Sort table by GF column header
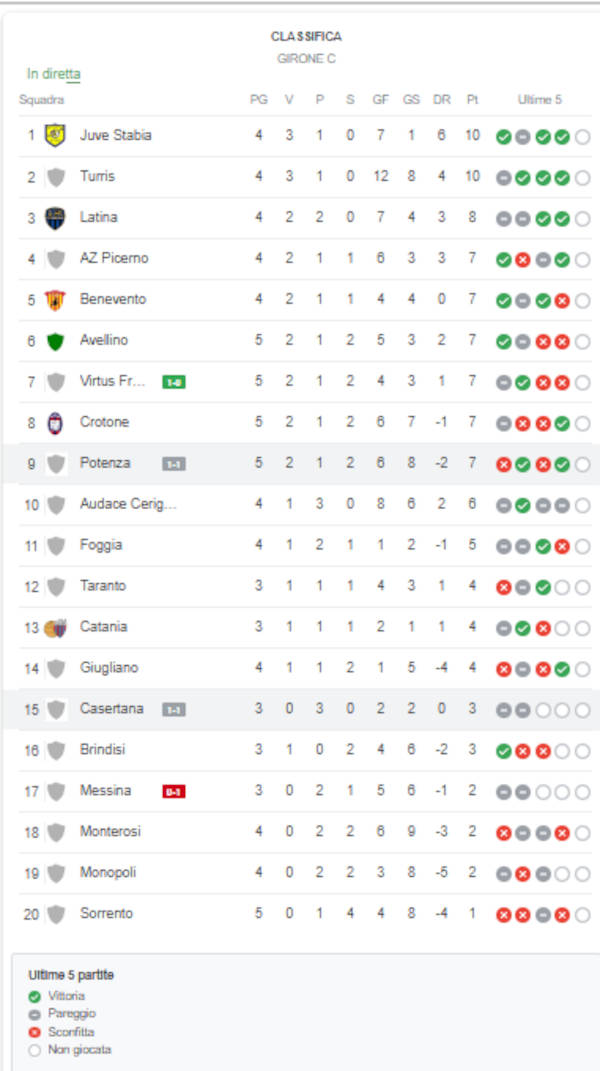 click(381, 100)
